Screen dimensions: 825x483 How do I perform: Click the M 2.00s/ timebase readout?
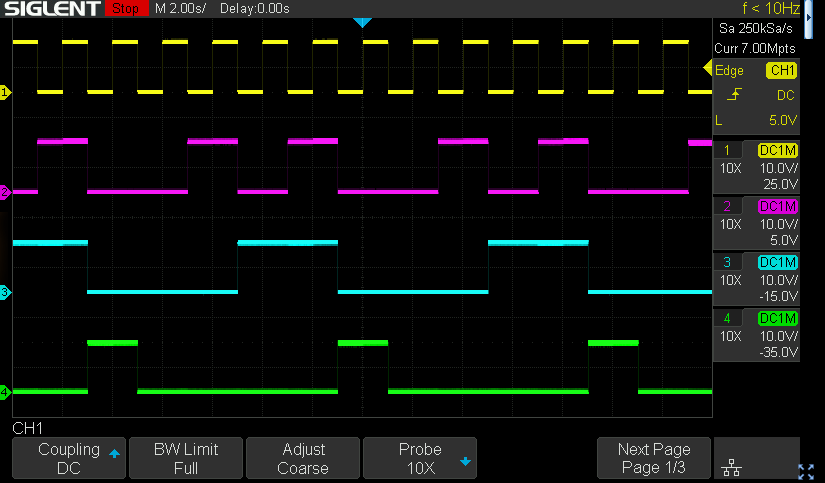click(181, 9)
